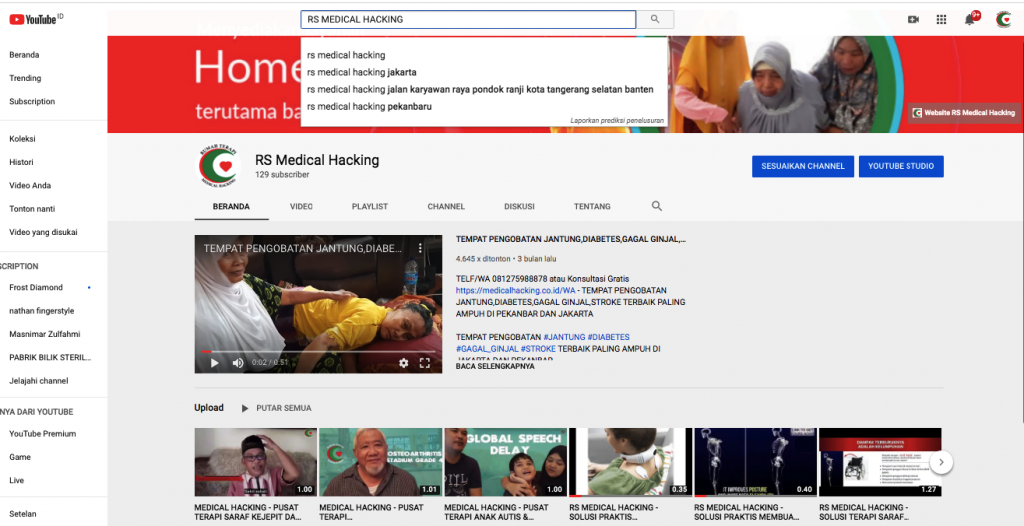1024x526 pixels.
Task: Switch to the Tentang tab
Action: click(x=592, y=206)
